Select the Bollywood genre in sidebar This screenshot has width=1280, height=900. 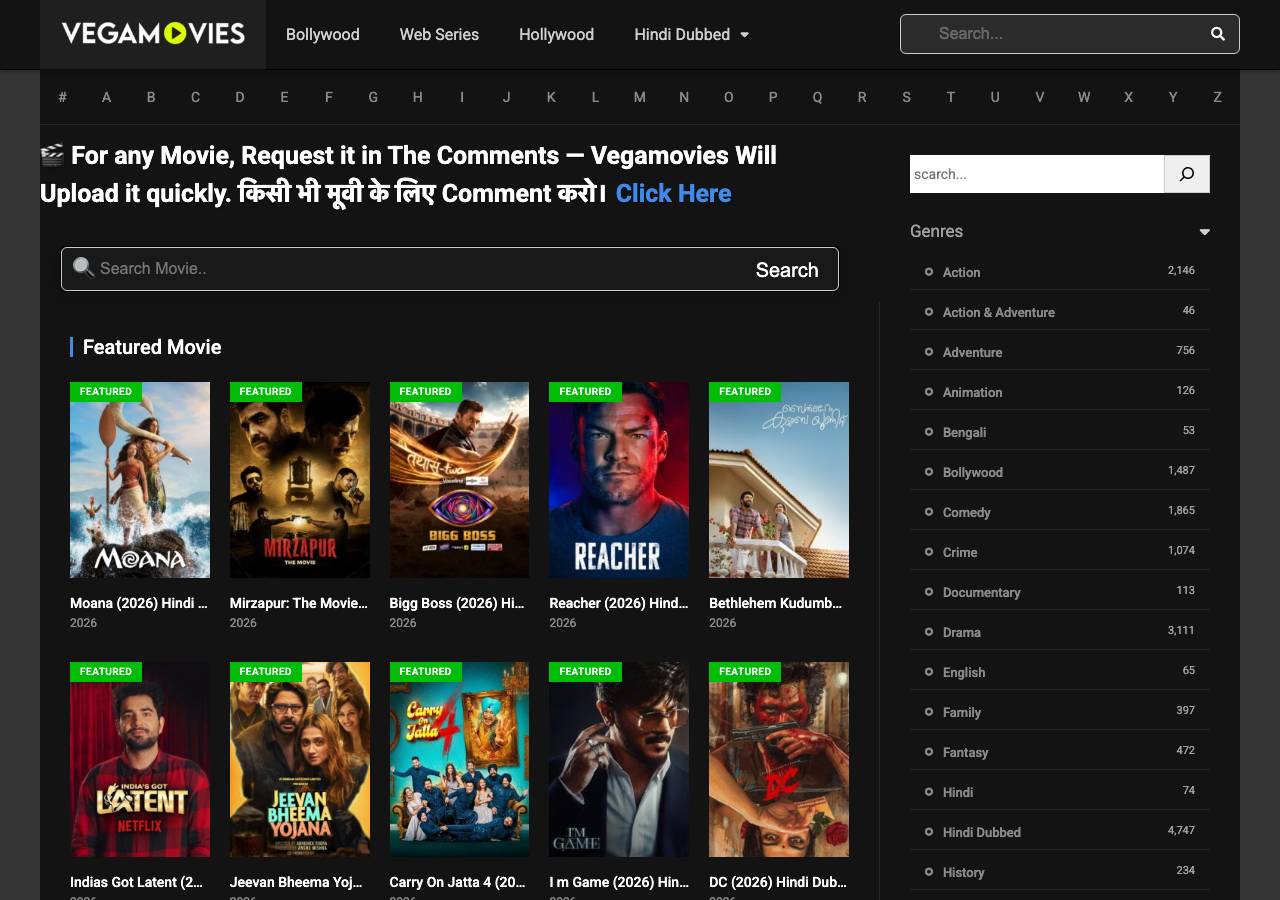(972, 472)
